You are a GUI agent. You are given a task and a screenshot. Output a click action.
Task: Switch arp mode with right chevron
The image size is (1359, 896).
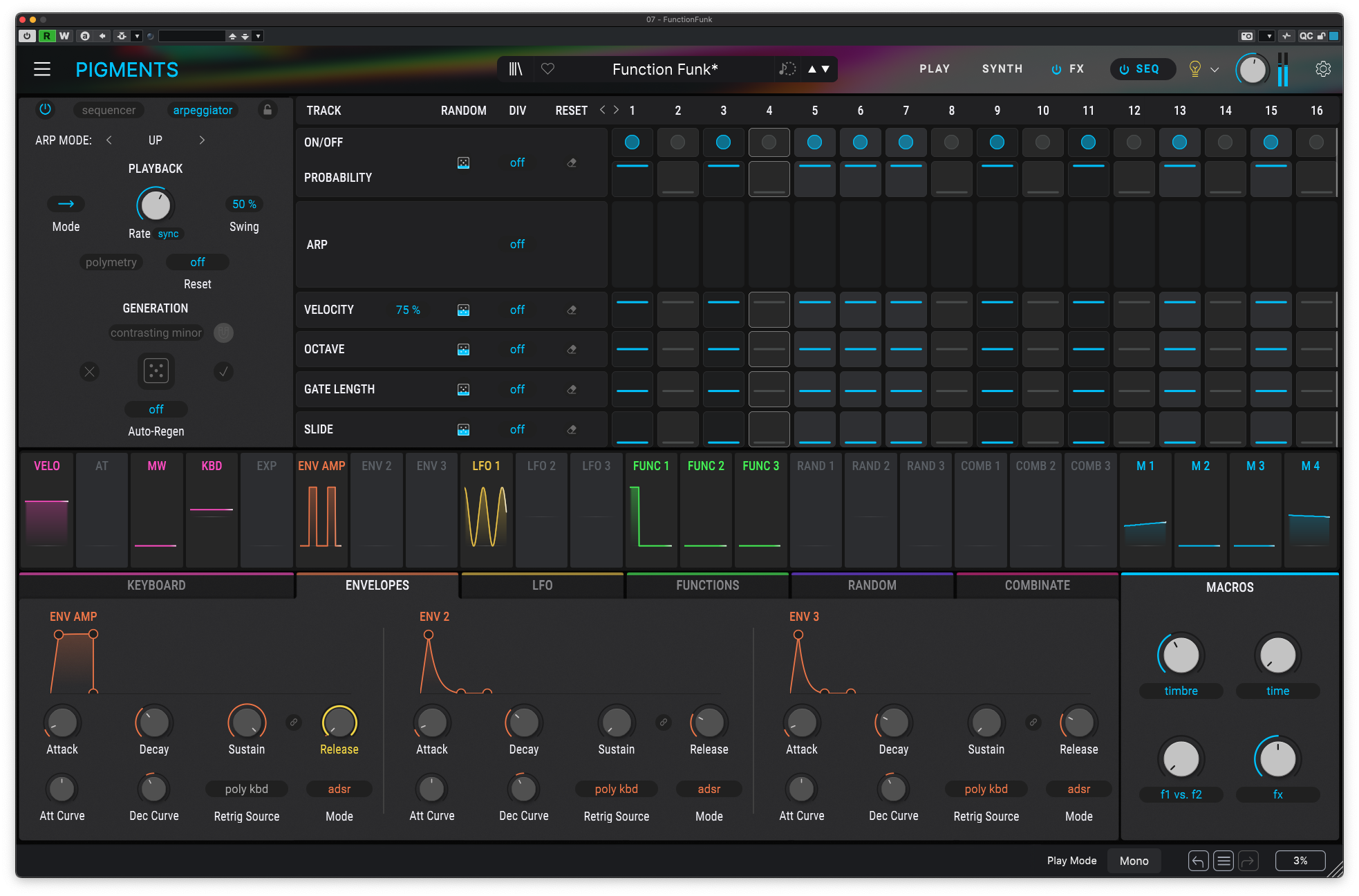(201, 140)
